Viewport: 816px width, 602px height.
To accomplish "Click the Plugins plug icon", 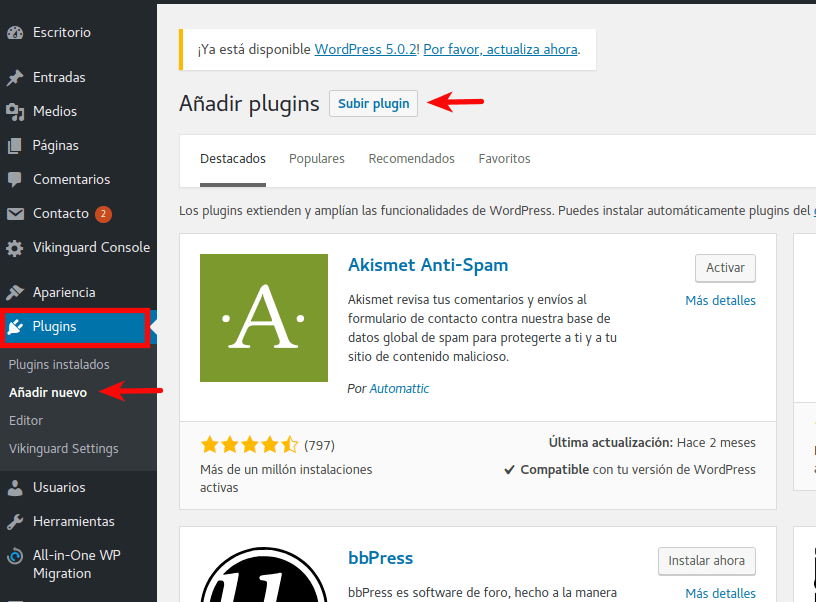I will point(15,327).
